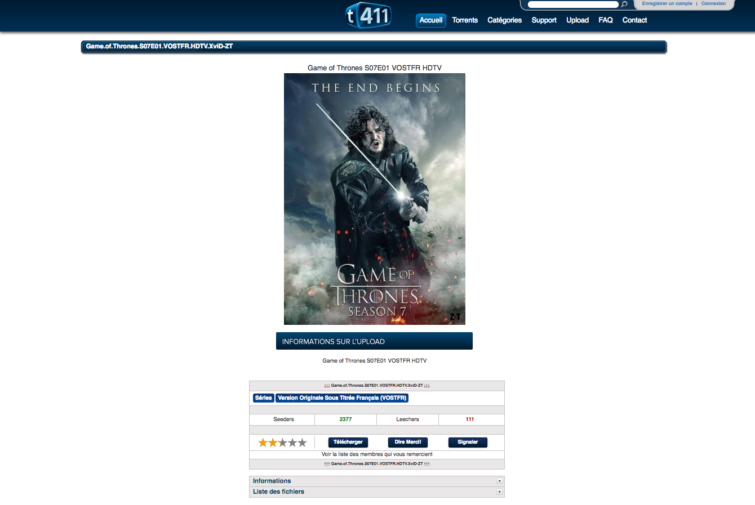
Task: Open the Contact nav item
Action: [634, 20]
